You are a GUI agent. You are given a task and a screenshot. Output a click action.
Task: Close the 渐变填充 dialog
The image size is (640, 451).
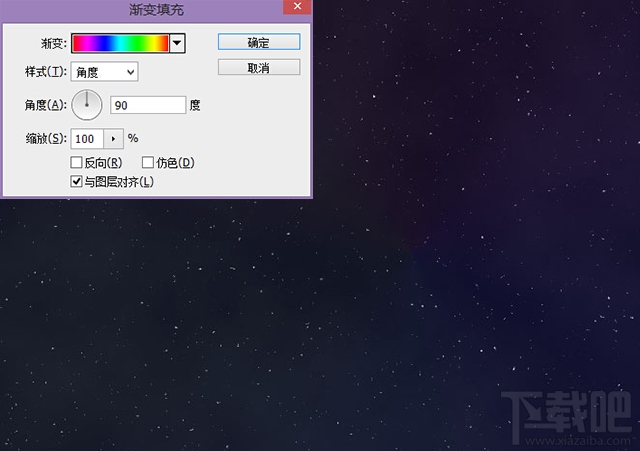coord(297,7)
